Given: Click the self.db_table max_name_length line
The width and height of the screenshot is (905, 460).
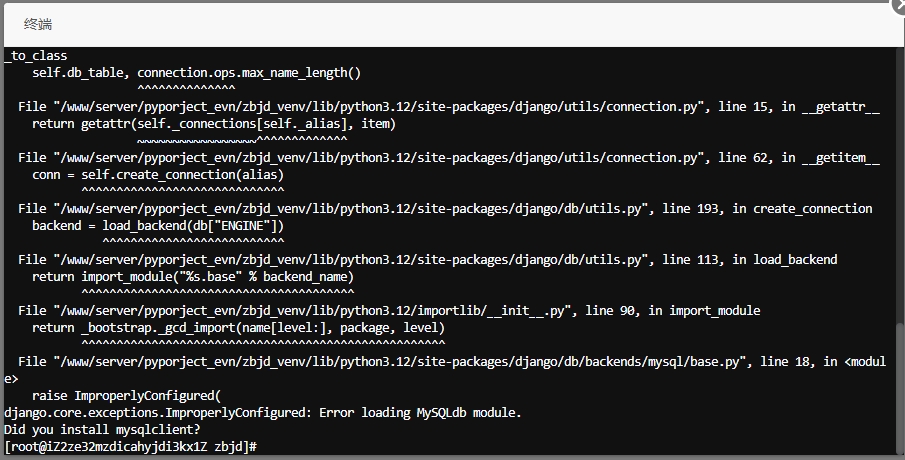Looking at the screenshot, I should tap(196, 73).
